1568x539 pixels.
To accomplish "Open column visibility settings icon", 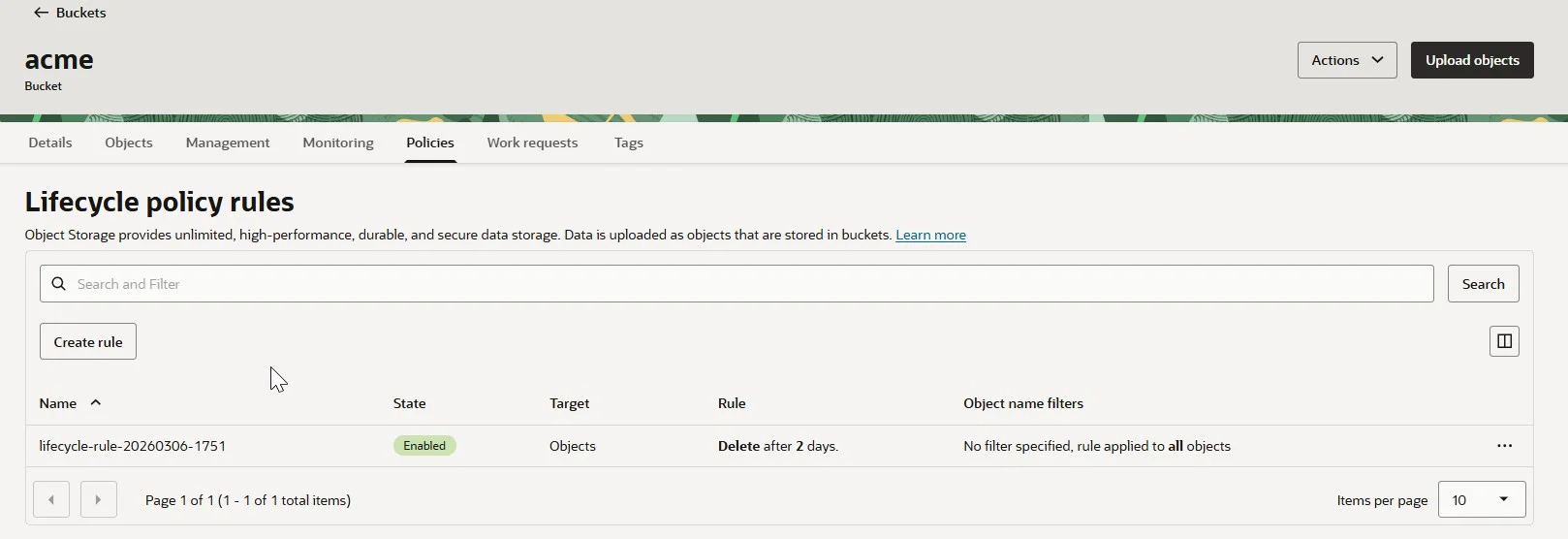I will (1504, 341).
